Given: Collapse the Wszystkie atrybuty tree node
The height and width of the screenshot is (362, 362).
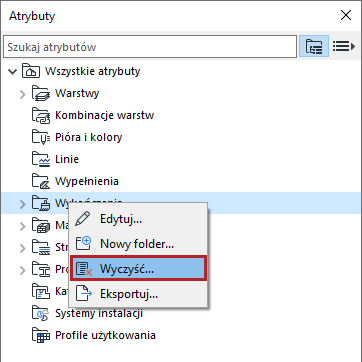Looking at the screenshot, I should click(x=12, y=71).
